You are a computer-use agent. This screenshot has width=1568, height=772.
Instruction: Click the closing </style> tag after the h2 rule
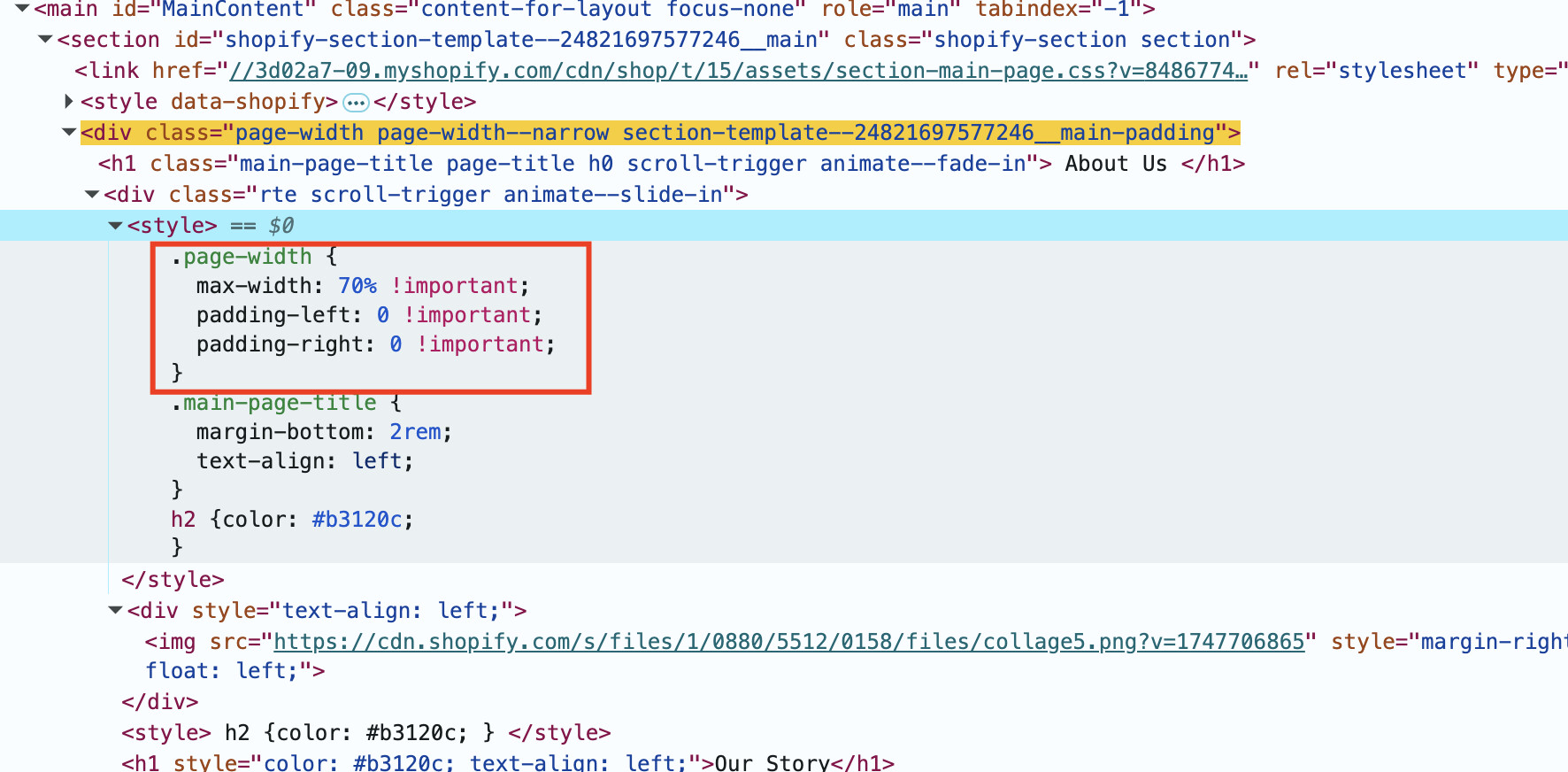coord(173,580)
